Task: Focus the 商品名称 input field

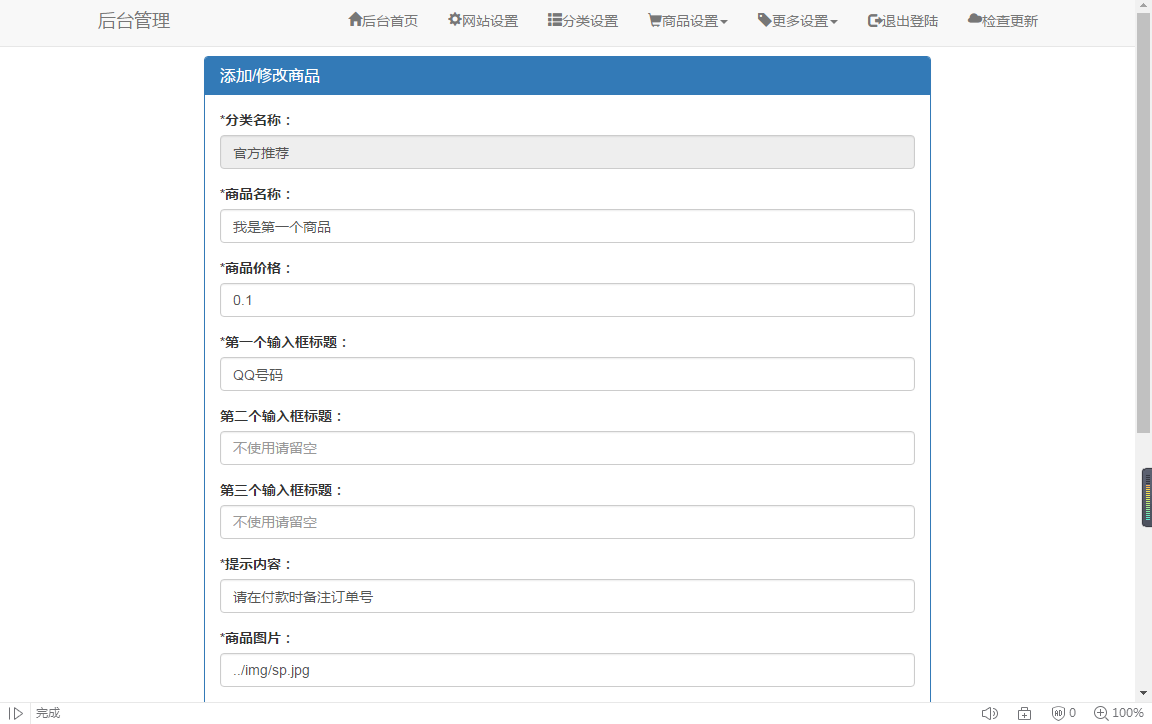Action: pyautogui.click(x=567, y=226)
